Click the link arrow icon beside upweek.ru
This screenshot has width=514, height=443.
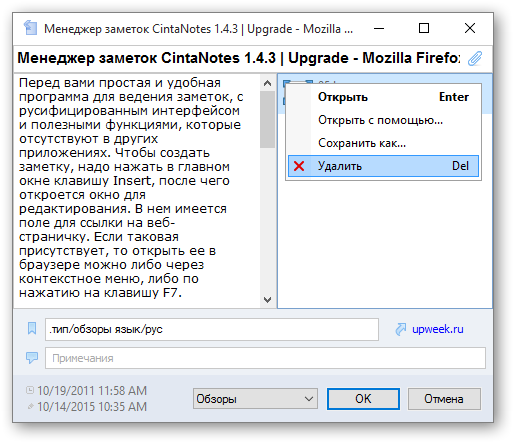tap(401, 329)
